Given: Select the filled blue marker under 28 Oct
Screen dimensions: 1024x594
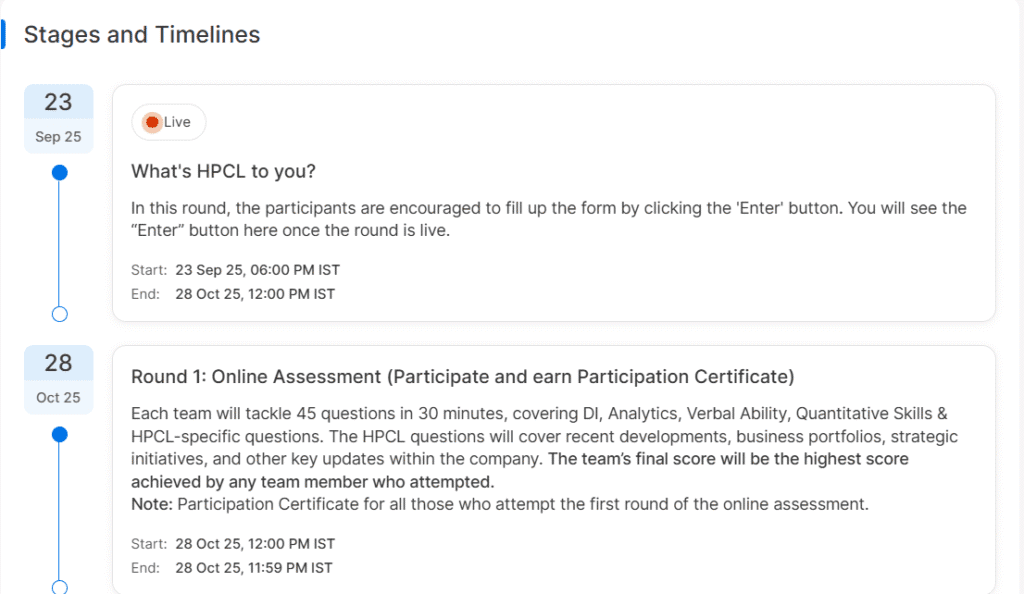Looking at the screenshot, I should (x=59, y=434).
